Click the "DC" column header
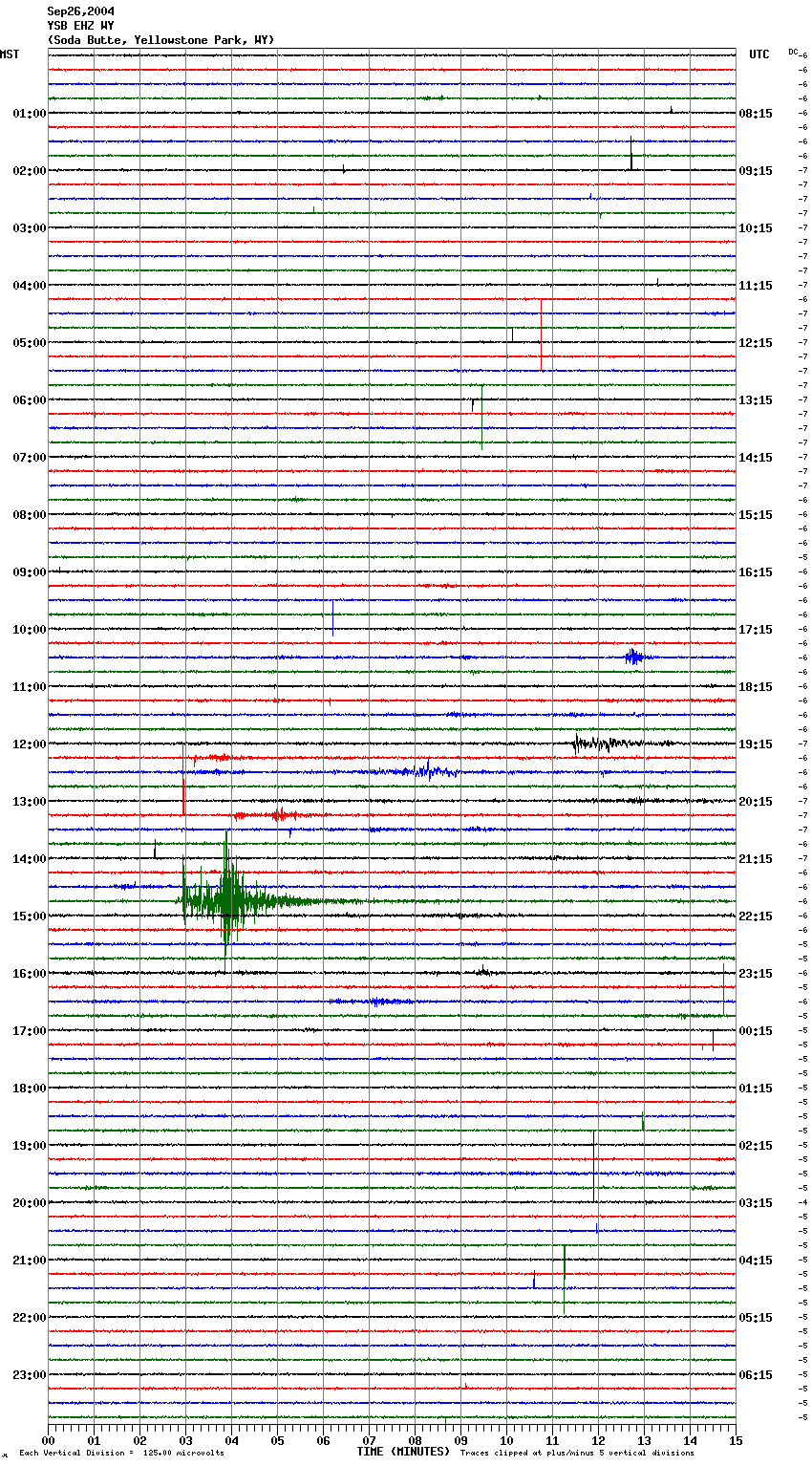The height and width of the screenshot is (1466, 812). coord(793,52)
